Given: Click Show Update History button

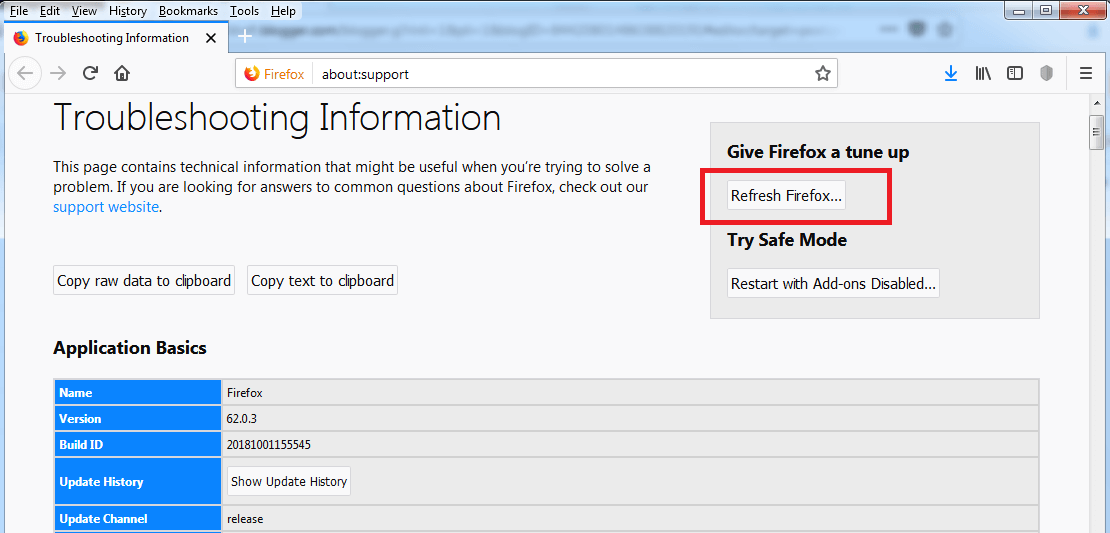Looking at the screenshot, I should click(289, 481).
